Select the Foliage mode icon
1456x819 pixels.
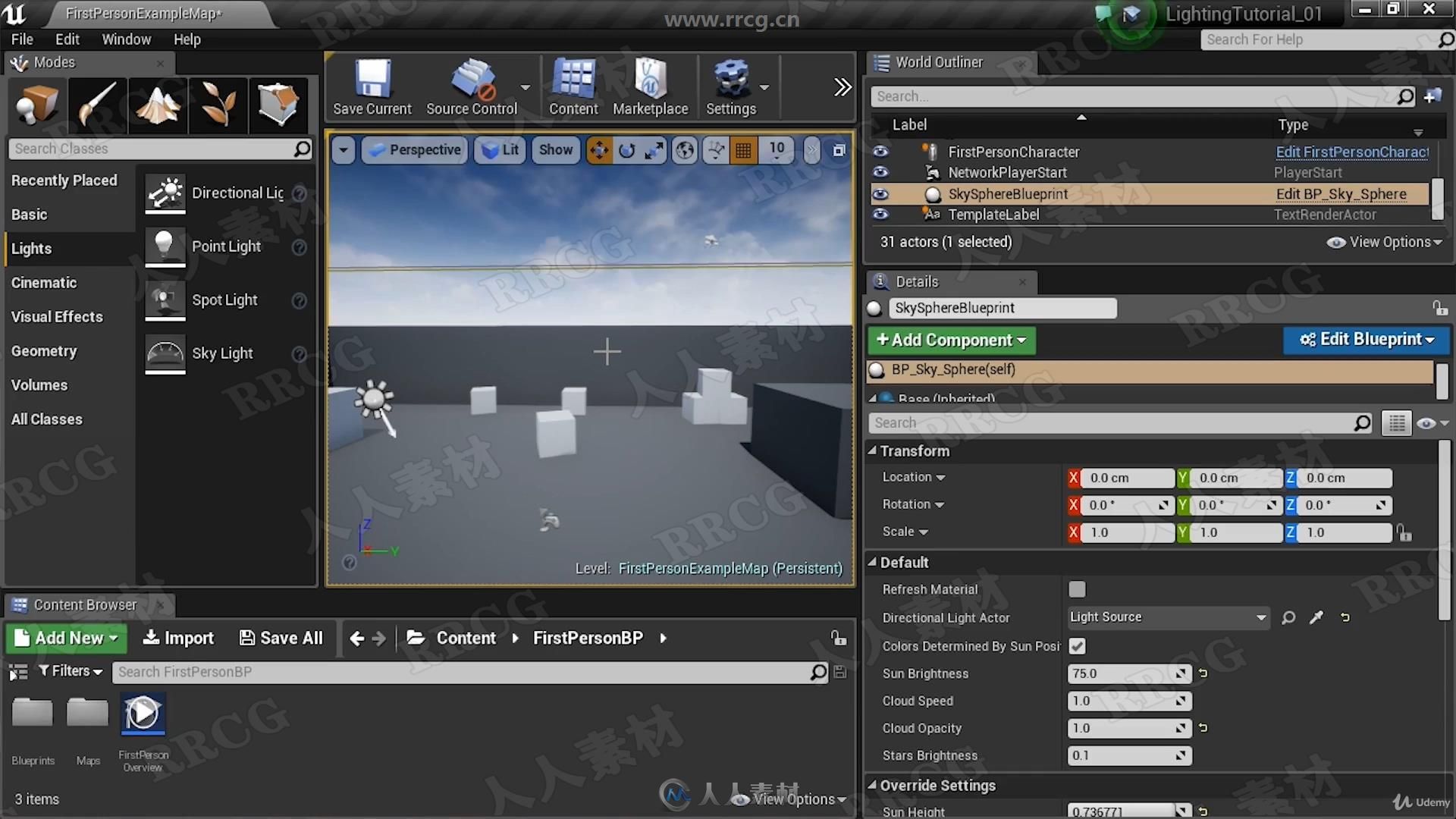point(218,104)
